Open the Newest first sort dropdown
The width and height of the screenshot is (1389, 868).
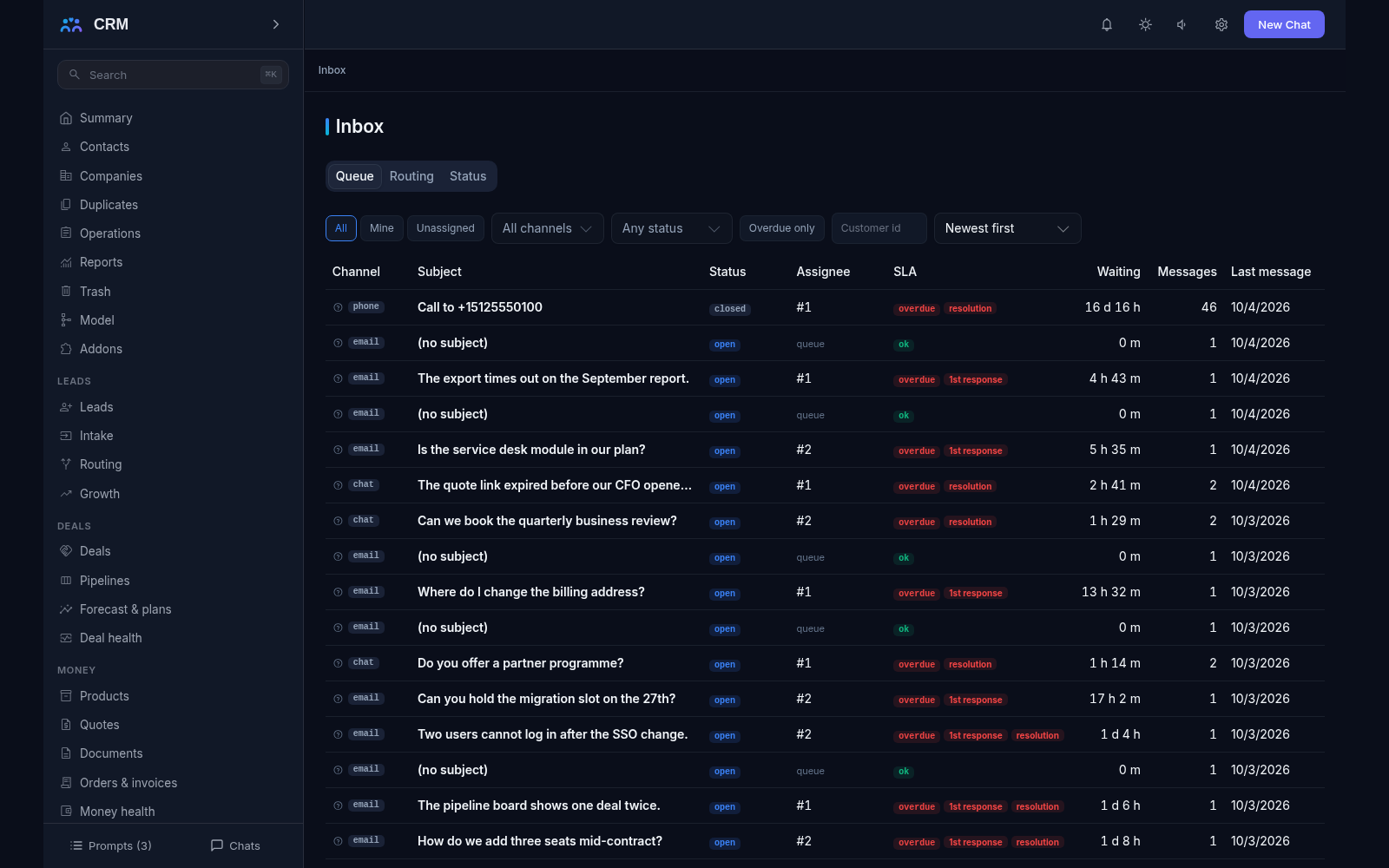1008,228
